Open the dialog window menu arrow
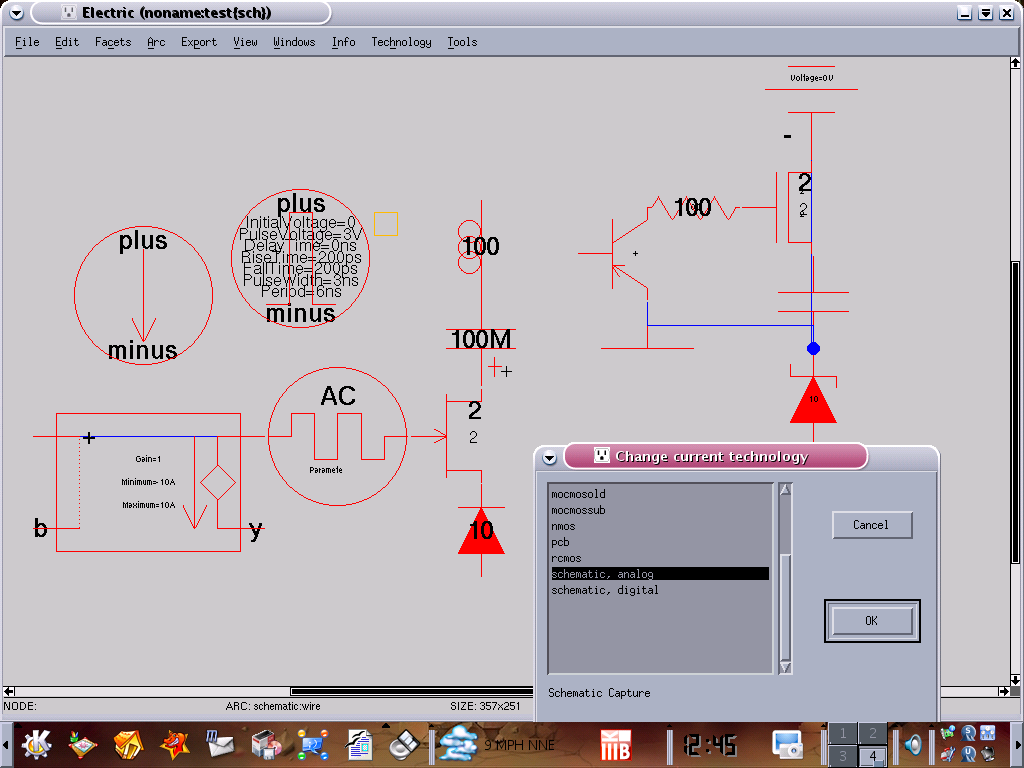The width and height of the screenshot is (1024, 768). click(x=549, y=457)
